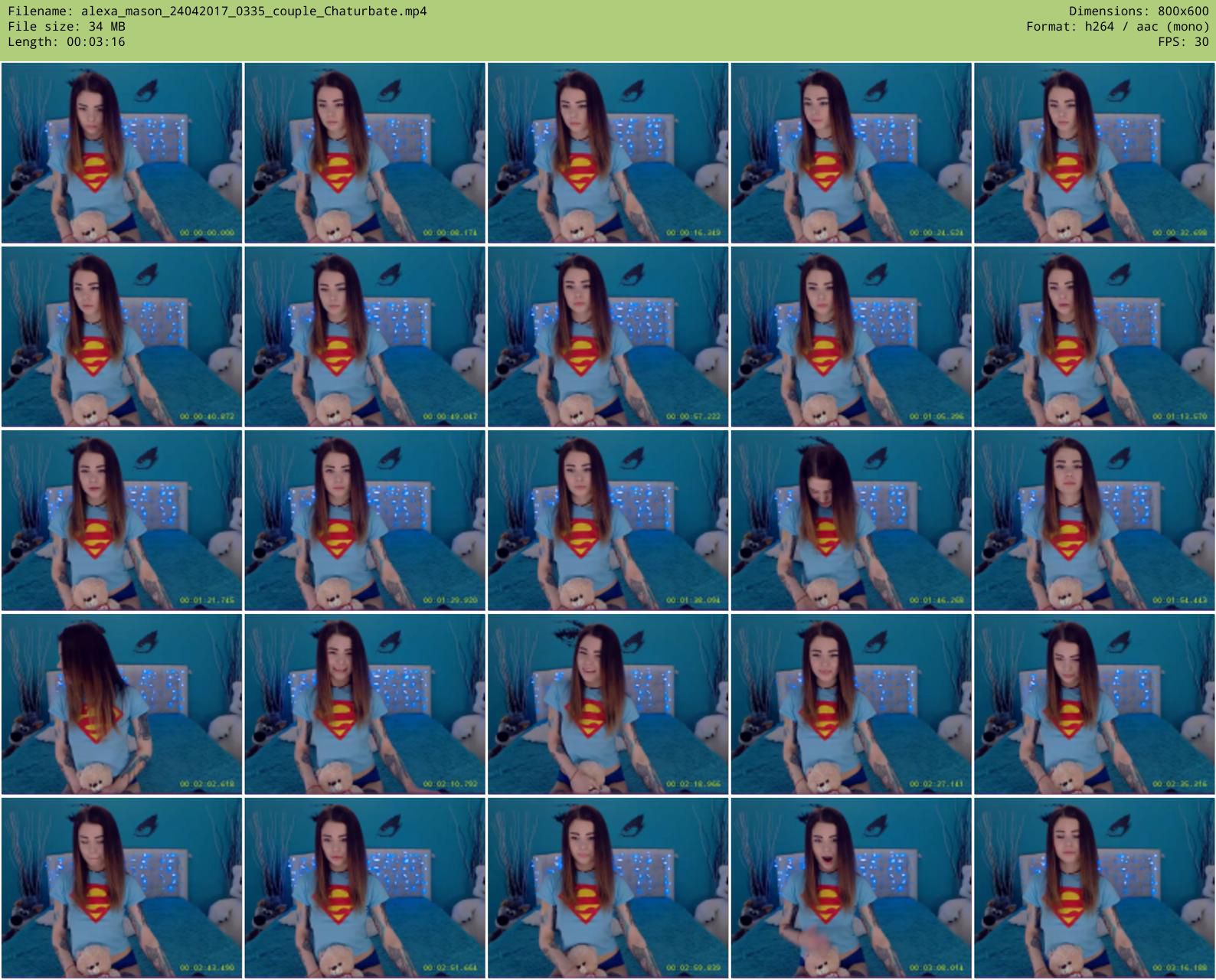
Task: Select the frame stamped 00:02:51.664
Action: click(365, 888)
